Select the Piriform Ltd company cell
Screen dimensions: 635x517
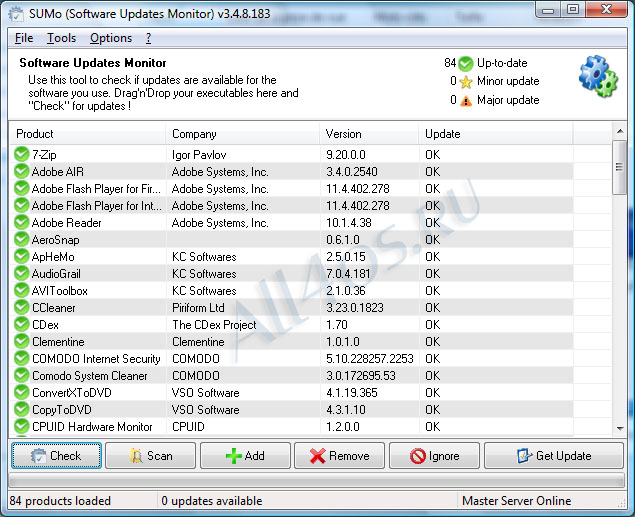pyautogui.click(x=243, y=307)
